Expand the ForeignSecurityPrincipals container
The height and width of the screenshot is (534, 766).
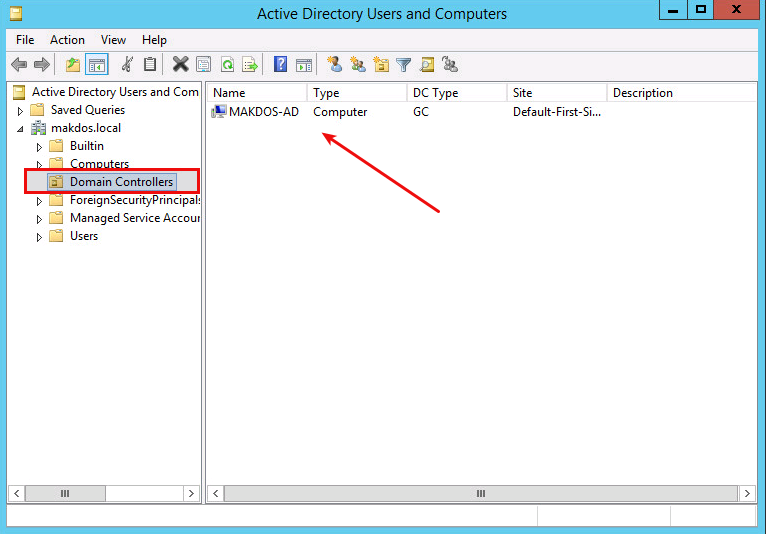click(39, 201)
